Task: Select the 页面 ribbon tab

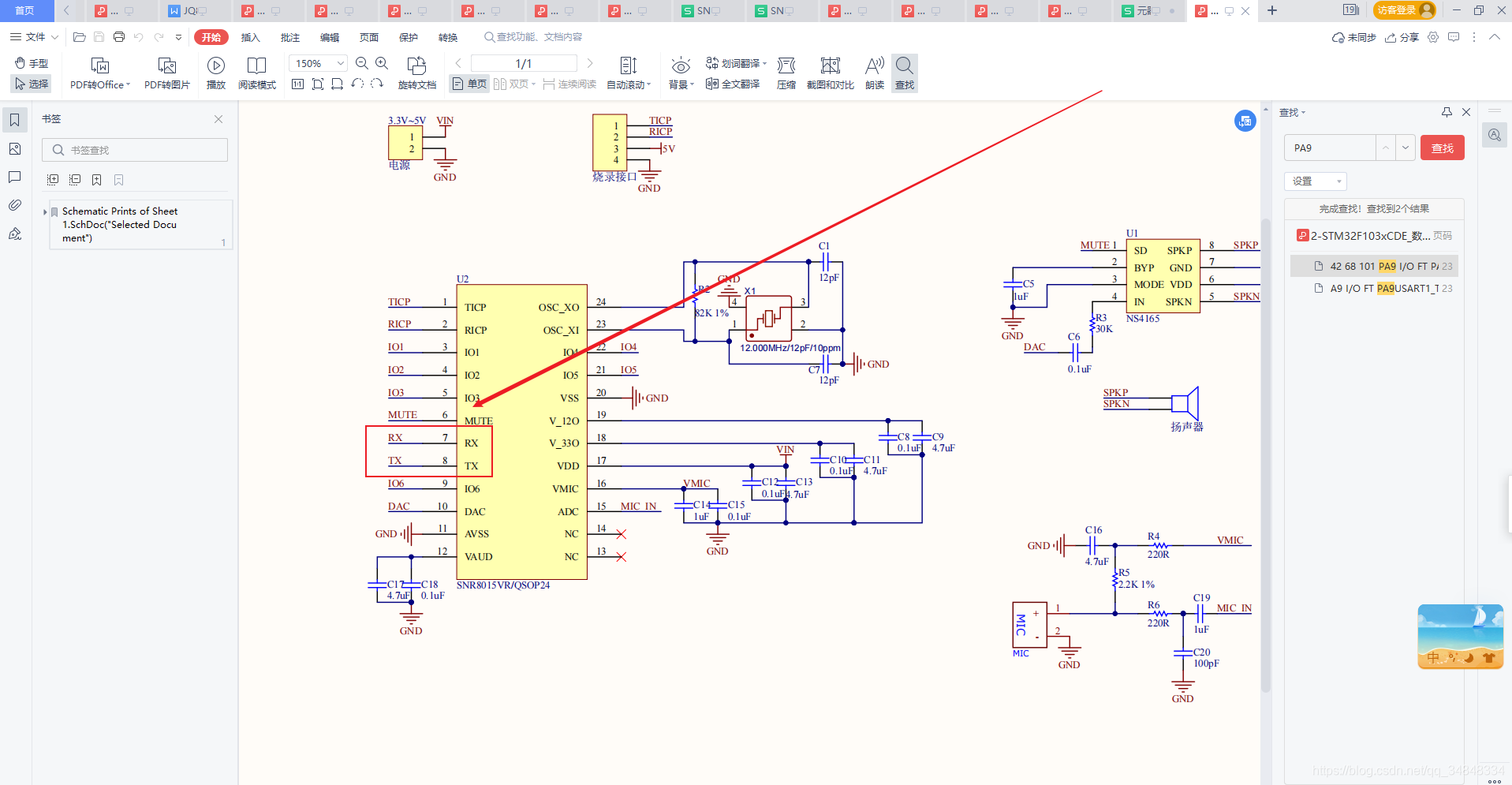Action: click(x=369, y=37)
